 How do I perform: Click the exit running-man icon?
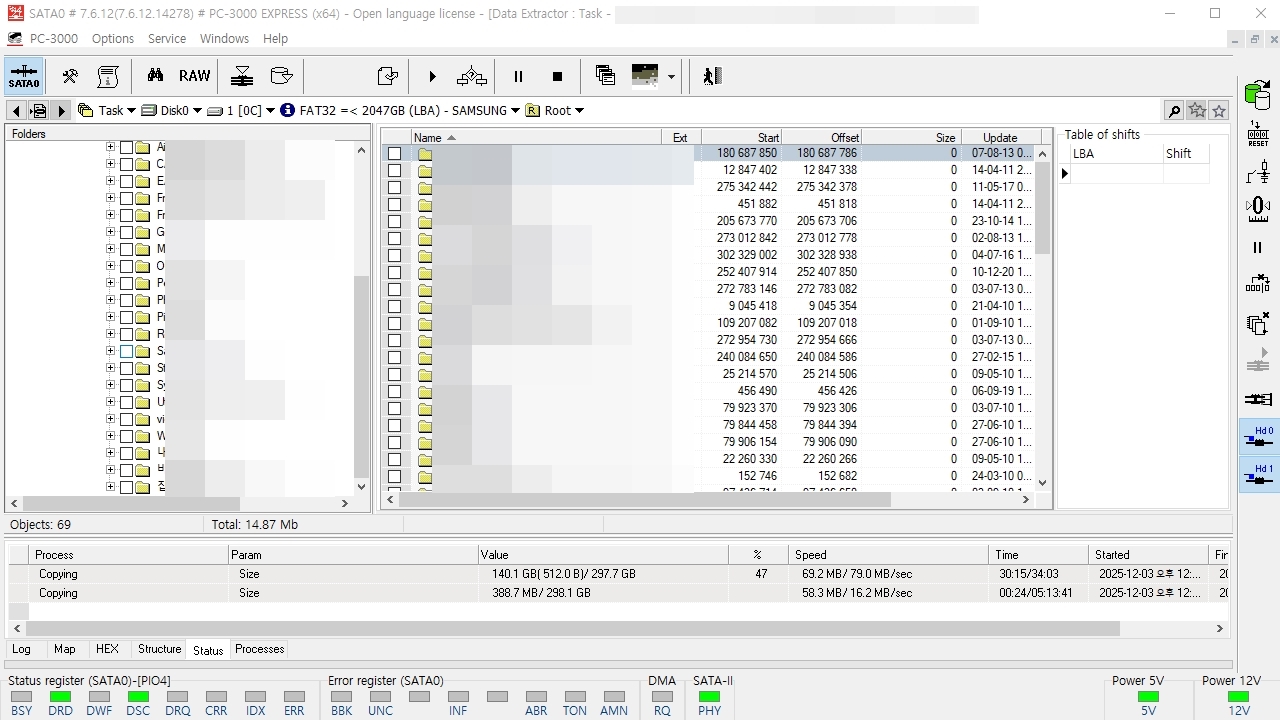(712, 76)
